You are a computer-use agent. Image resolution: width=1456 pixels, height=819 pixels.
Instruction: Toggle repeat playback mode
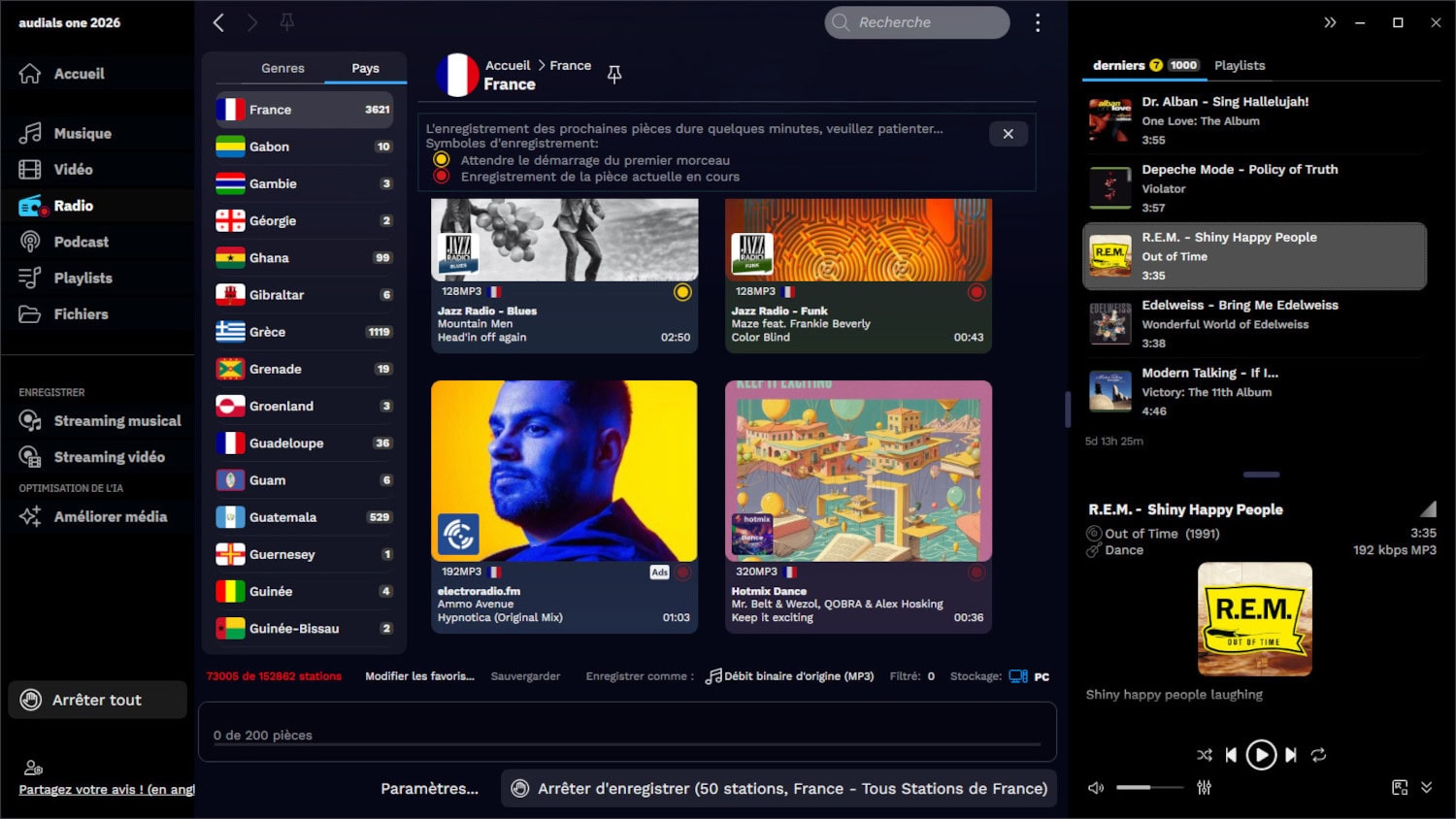point(1318,755)
